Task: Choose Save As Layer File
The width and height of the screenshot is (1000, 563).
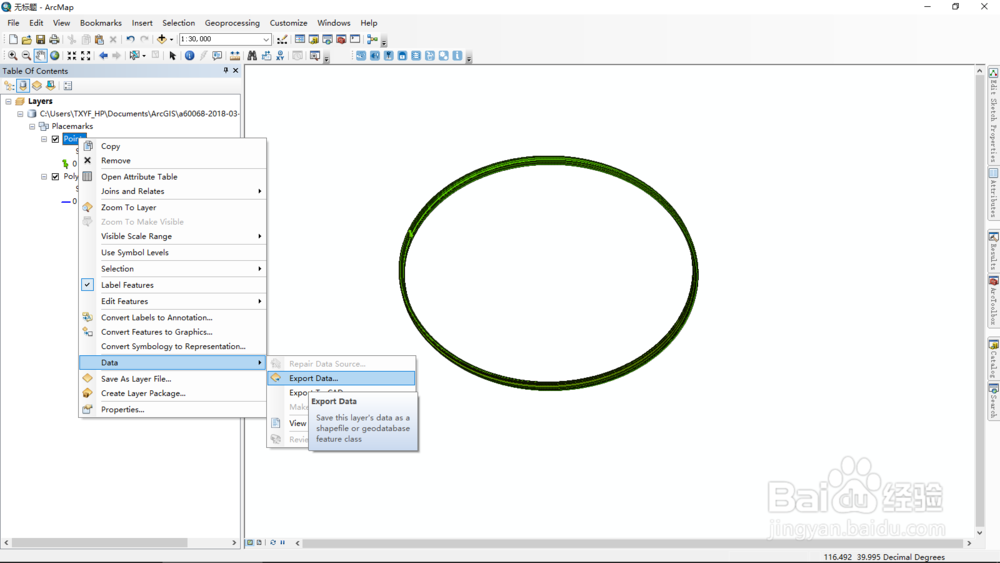Action: pos(172,379)
